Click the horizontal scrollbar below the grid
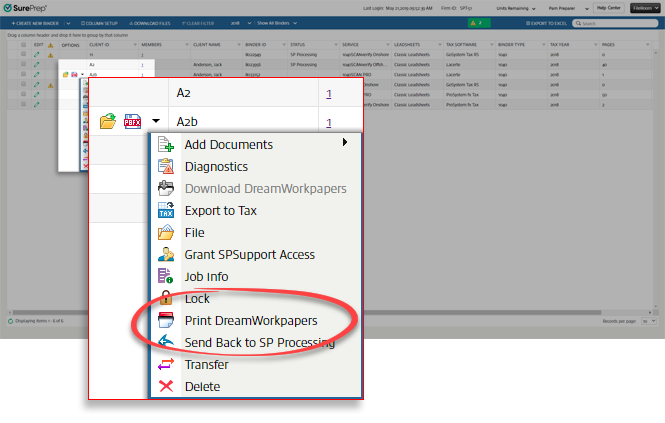 pyautogui.click(x=306, y=312)
